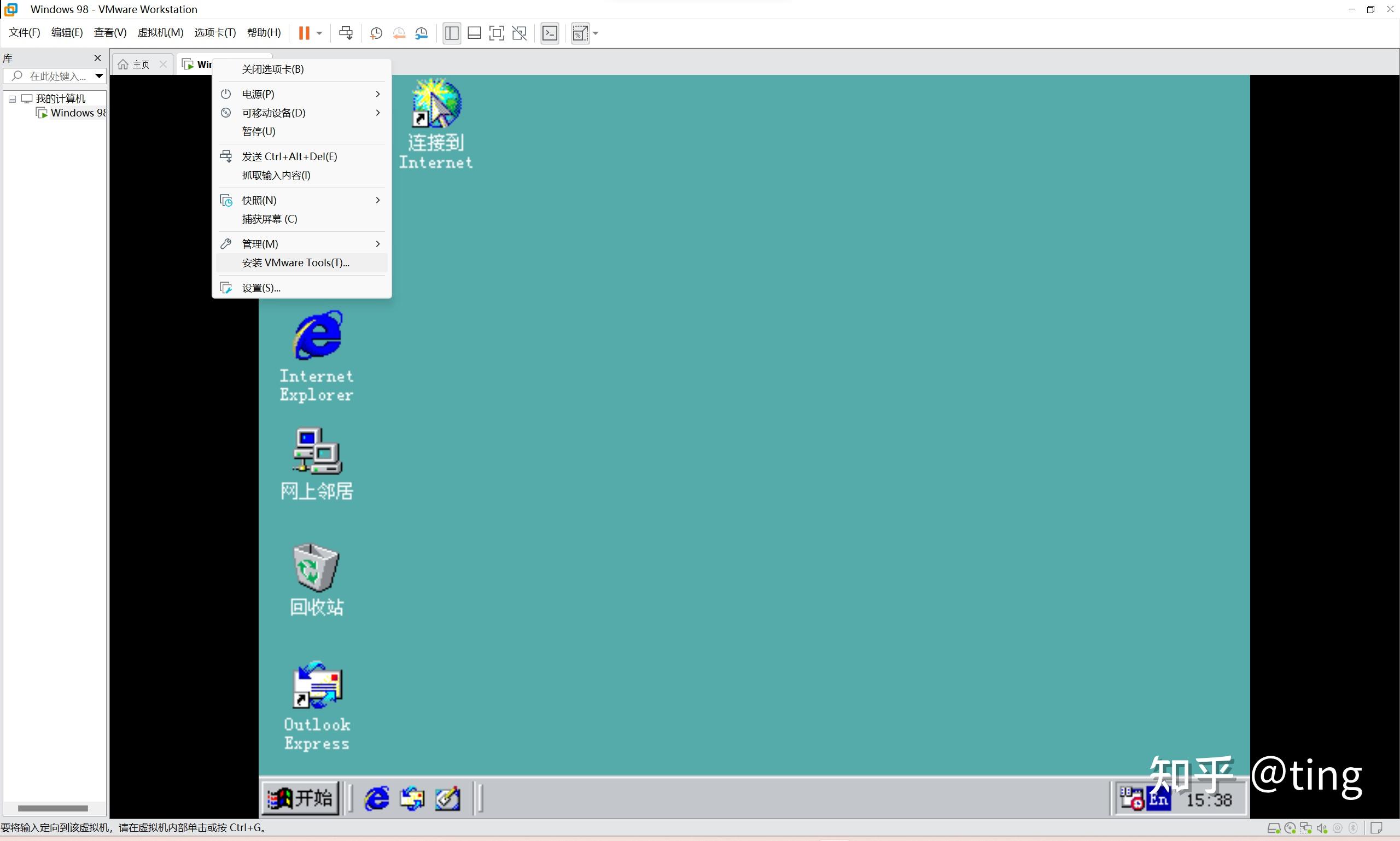
Task: Click the message log note icon
Action: [x=1376, y=828]
